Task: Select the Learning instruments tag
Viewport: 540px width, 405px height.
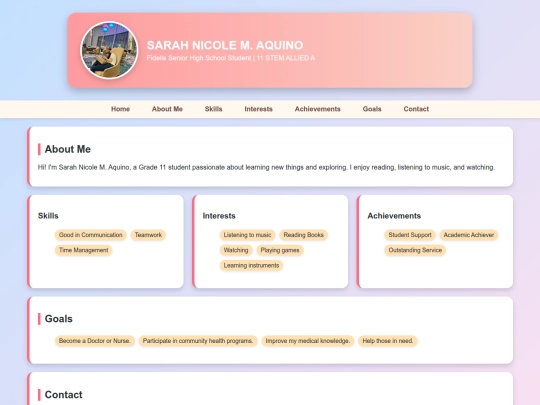Action: point(251,266)
